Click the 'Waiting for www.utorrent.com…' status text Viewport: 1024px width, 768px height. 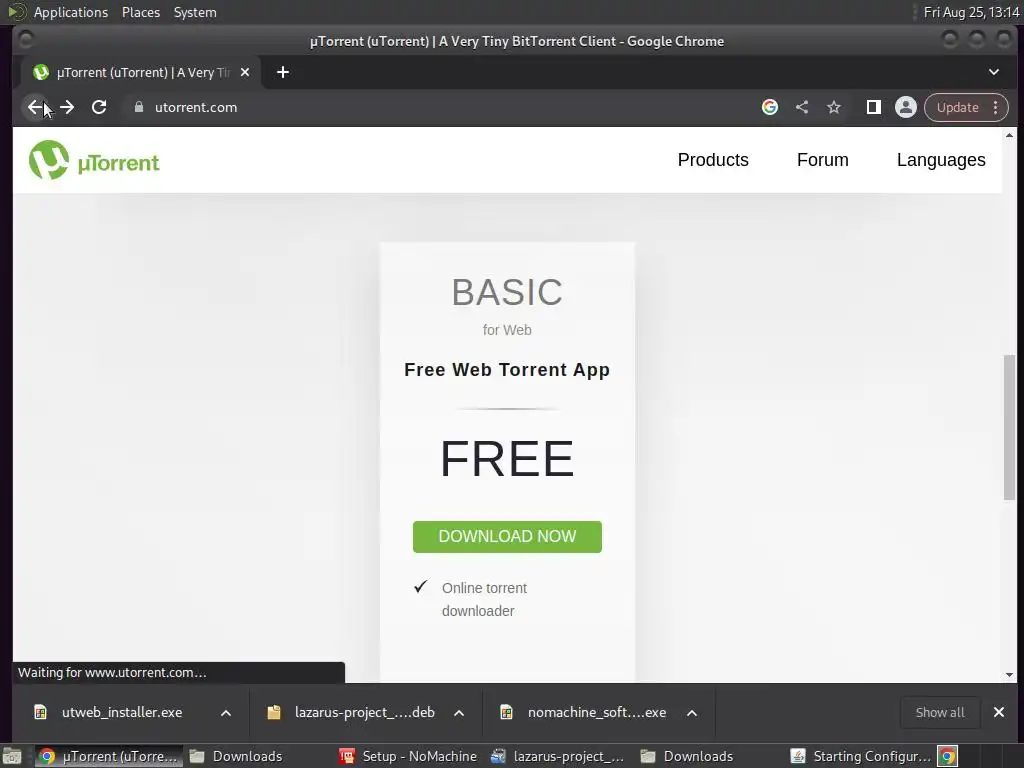click(112, 673)
